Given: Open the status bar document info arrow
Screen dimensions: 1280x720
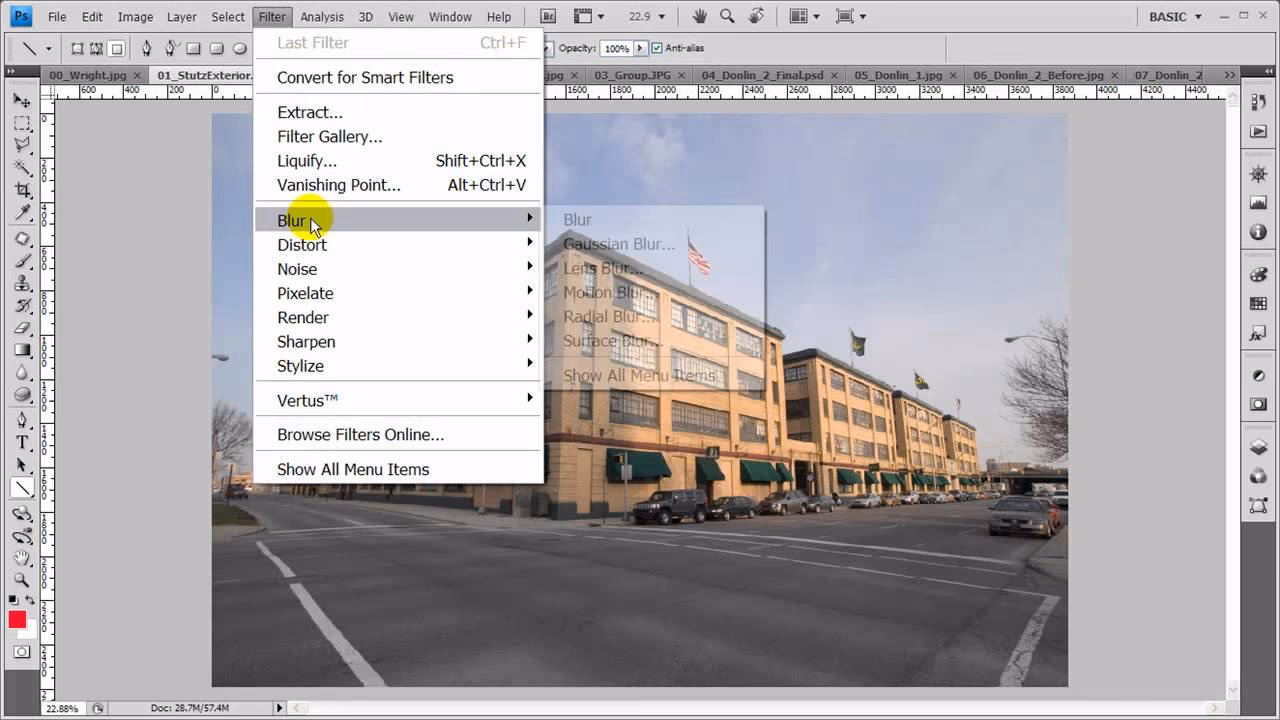Looking at the screenshot, I should tap(280, 708).
